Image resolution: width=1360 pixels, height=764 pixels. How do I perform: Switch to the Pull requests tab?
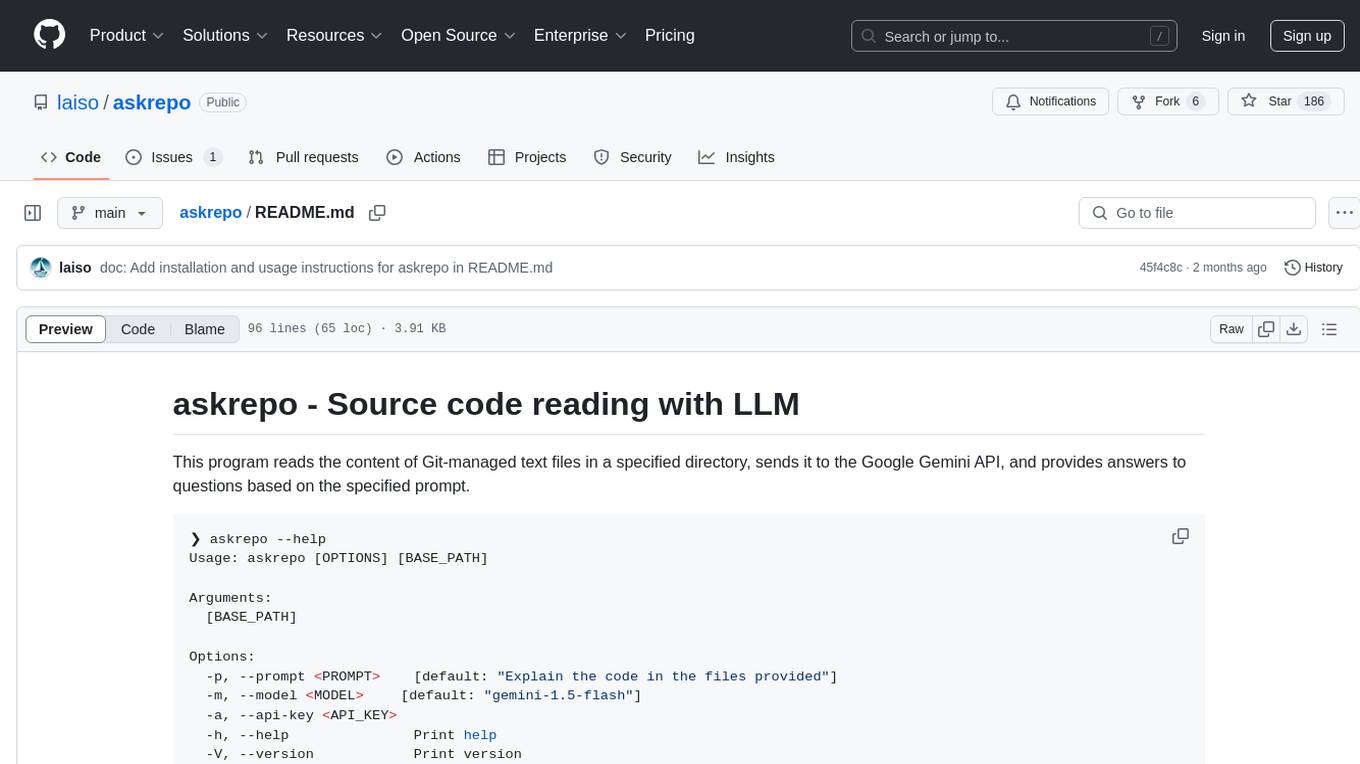coord(303,157)
